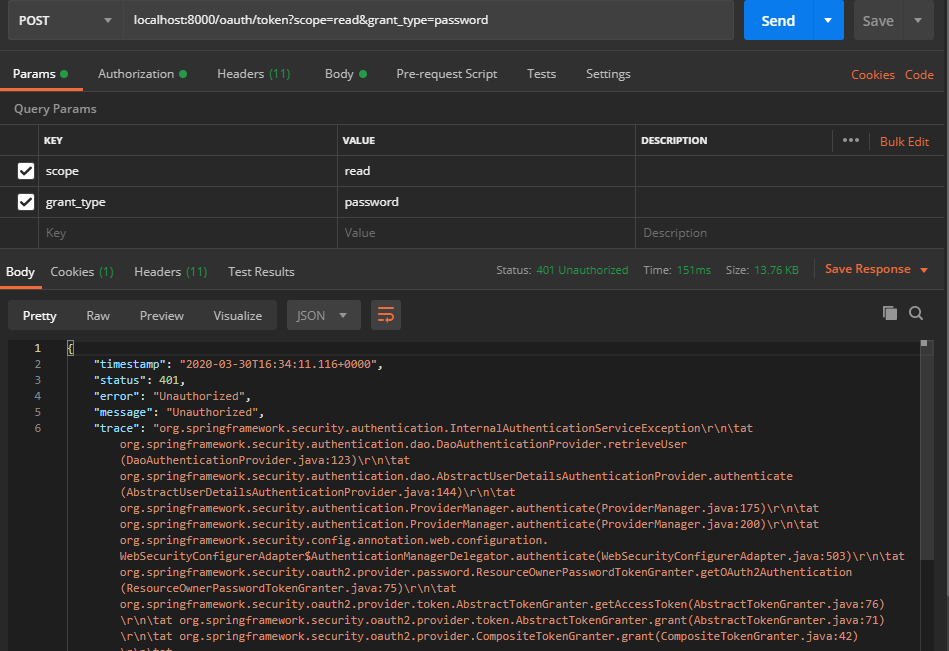Toggle word wrap for response body
Screen dimensions: 949x651
(x=386, y=315)
